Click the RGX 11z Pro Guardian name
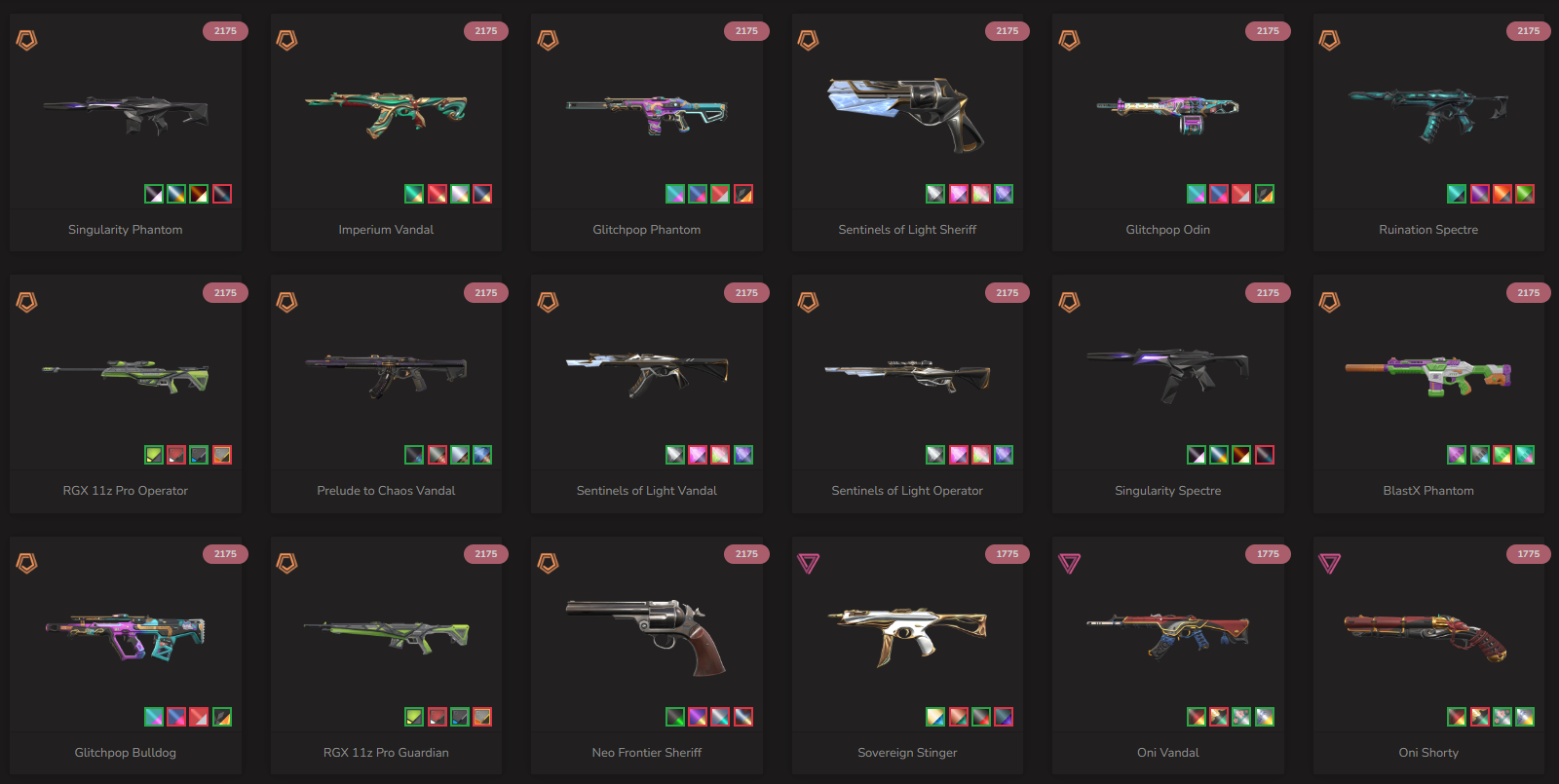This screenshot has height=784, width=1559. 386,753
